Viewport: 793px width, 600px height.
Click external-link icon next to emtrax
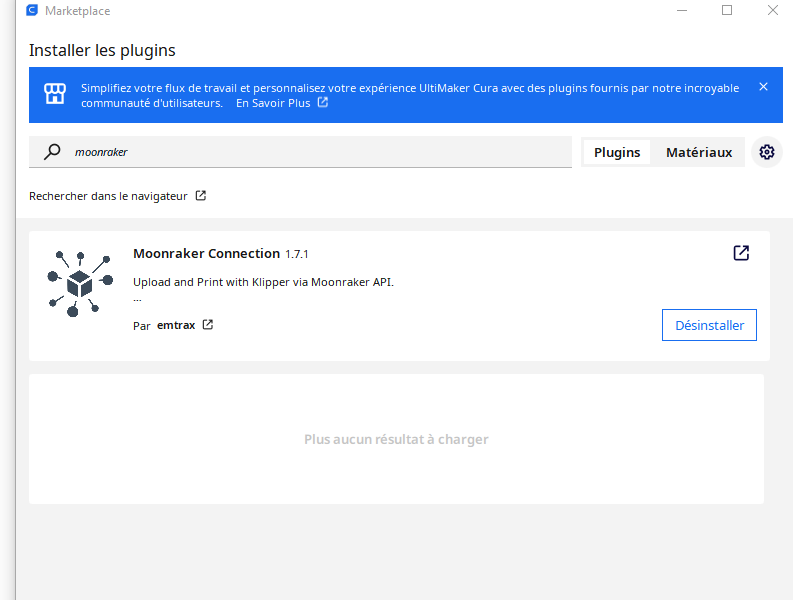pyautogui.click(x=208, y=325)
